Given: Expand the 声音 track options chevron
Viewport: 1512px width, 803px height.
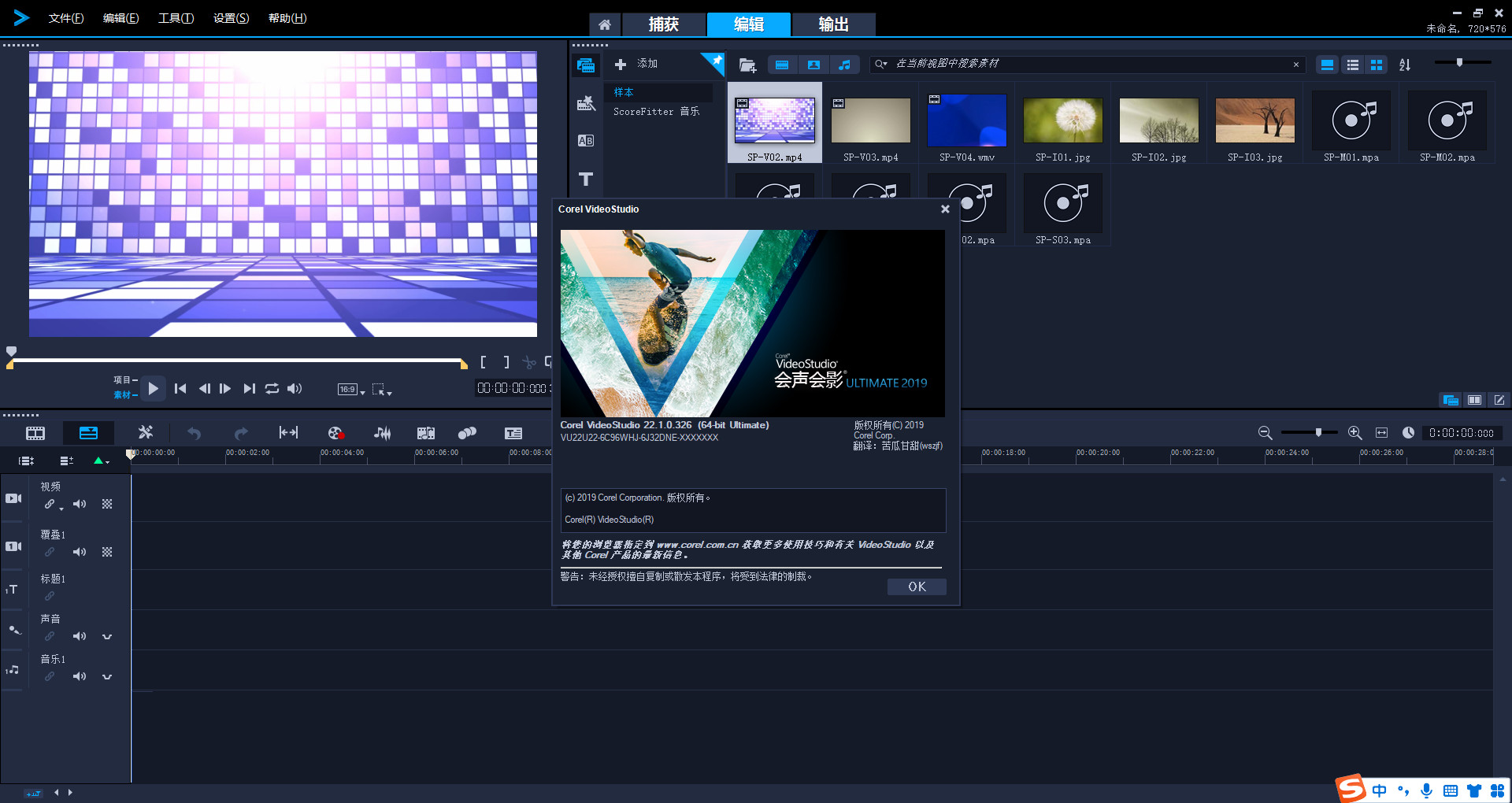Looking at the screenshot, I should 107,637.
